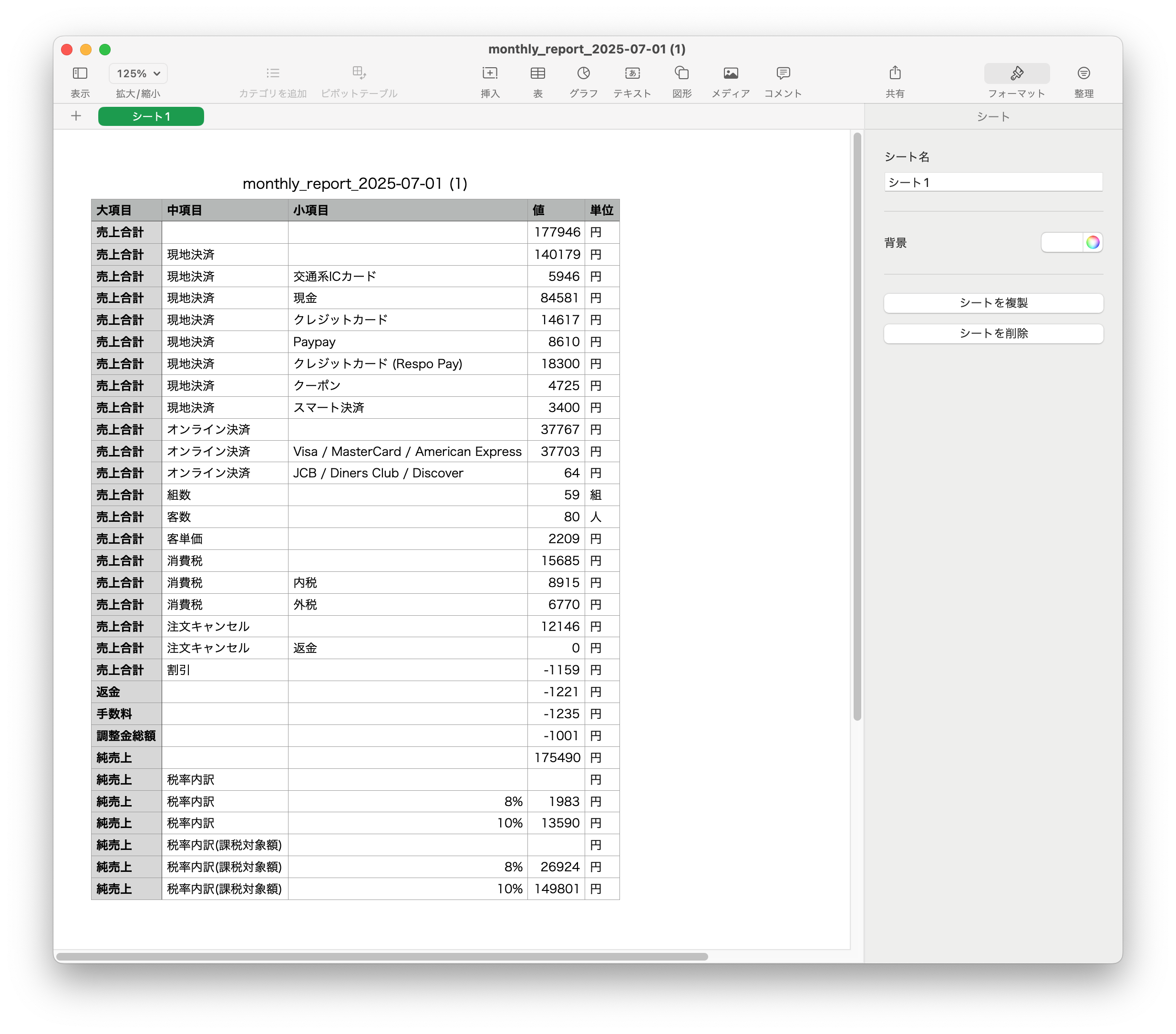
Task: Select the 値 header cell
Action: pos(557,210)
